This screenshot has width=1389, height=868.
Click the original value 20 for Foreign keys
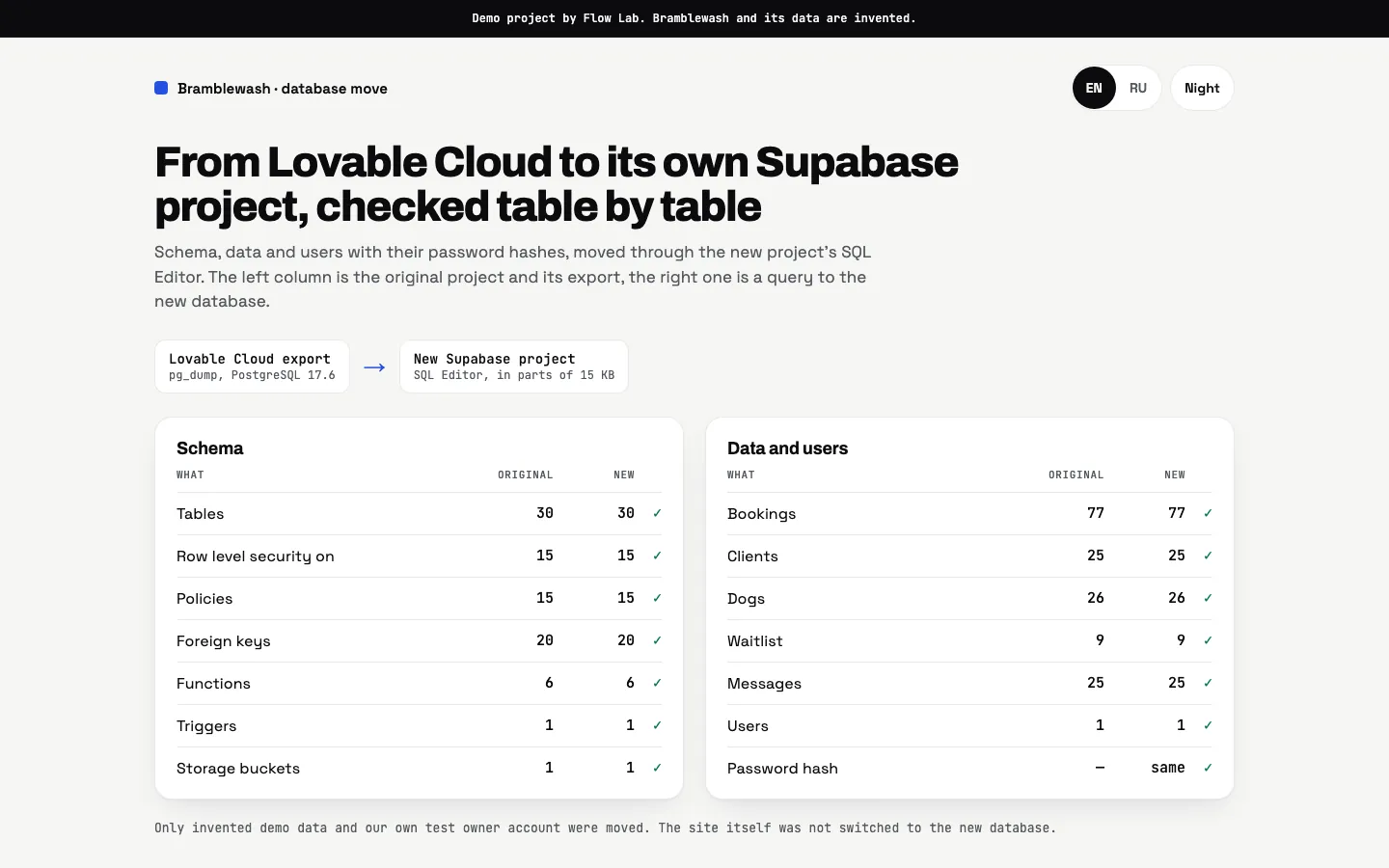pos(545,640)
